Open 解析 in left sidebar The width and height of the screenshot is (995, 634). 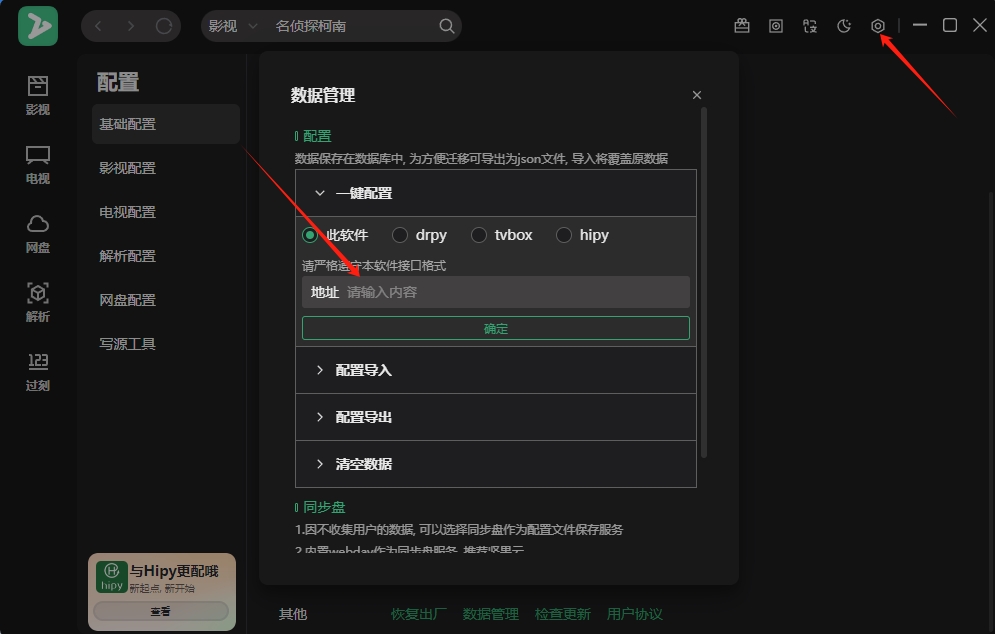pyautogui.click(x=37, y=303)
